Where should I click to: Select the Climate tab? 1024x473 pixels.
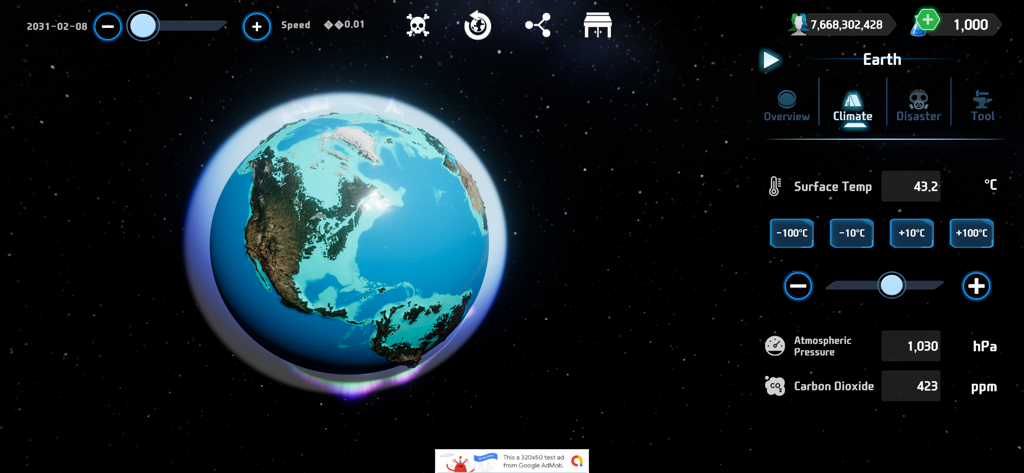click(x=852, y=108)
